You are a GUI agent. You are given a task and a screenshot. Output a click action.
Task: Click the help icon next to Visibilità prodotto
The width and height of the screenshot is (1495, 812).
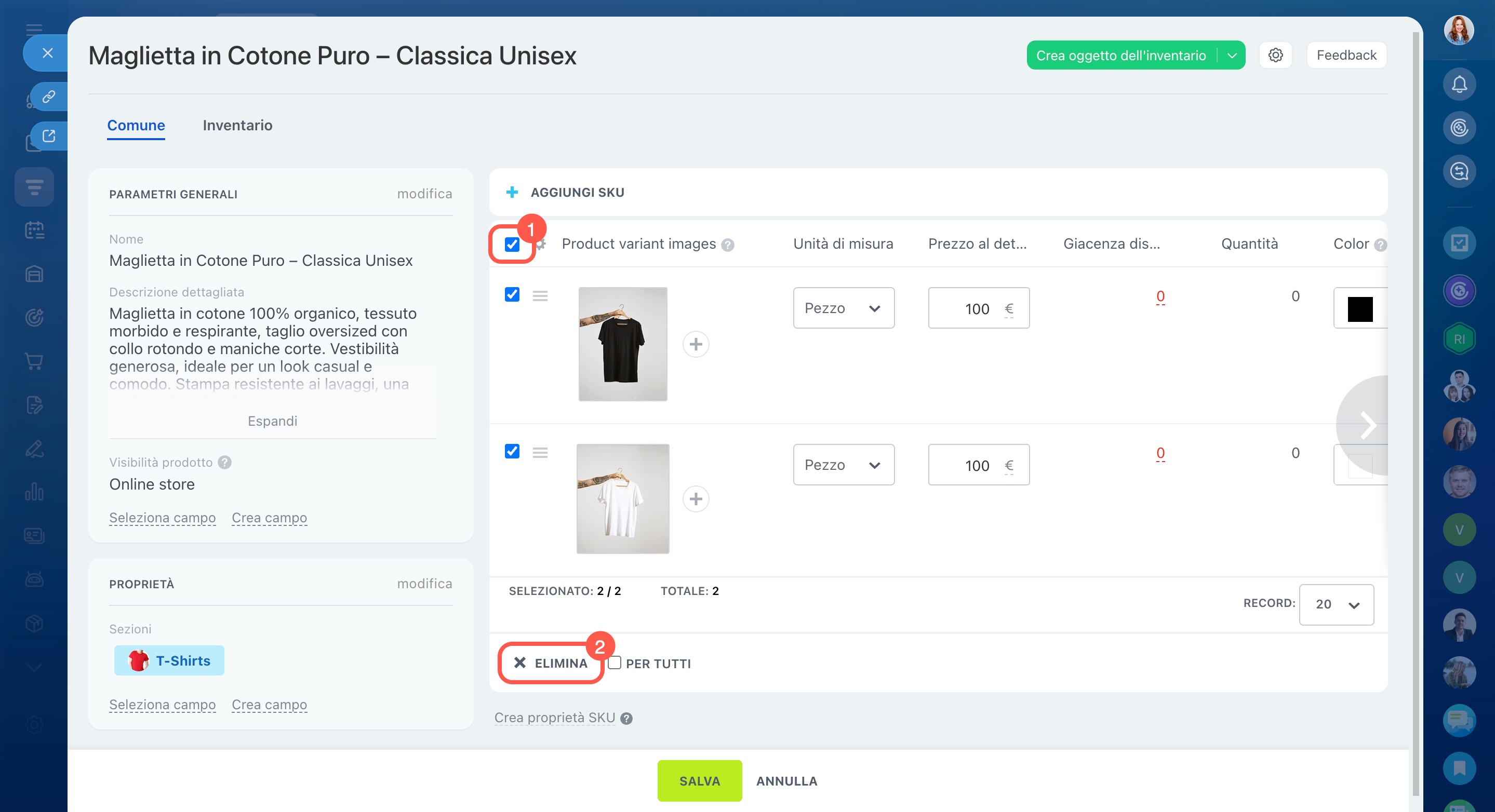tap(224, 462)
